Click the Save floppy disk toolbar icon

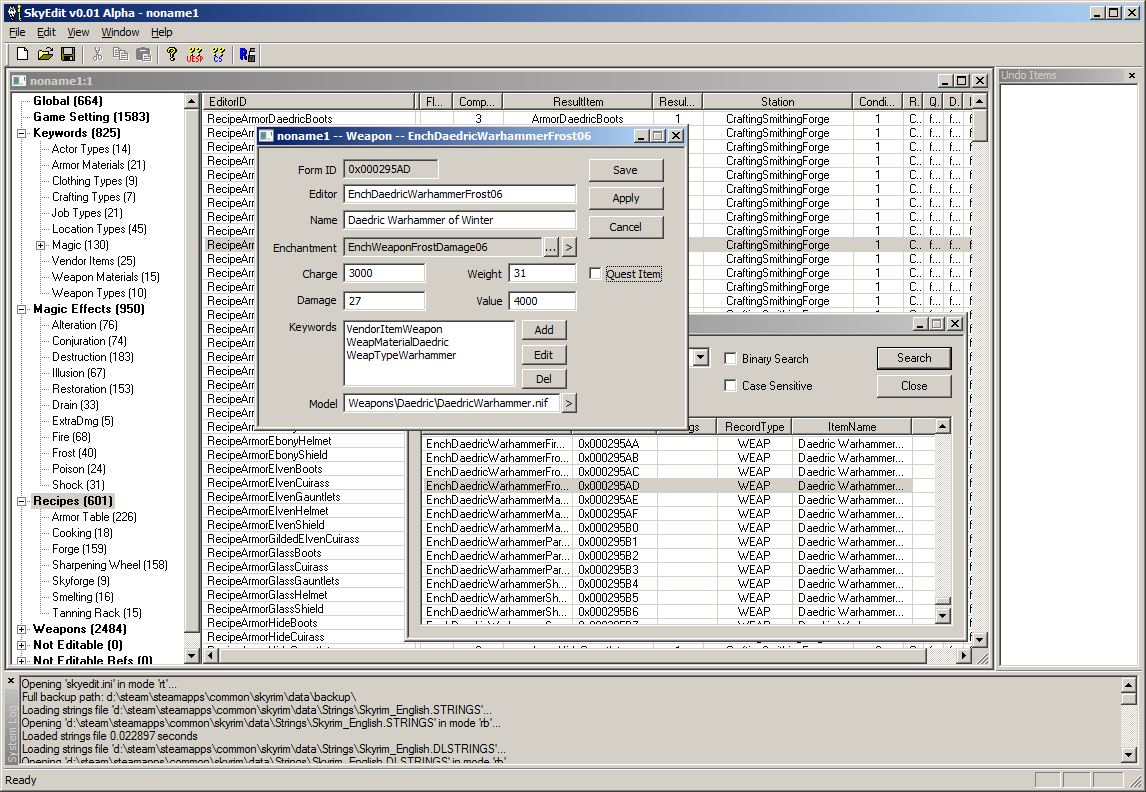[x=68, y=54]
